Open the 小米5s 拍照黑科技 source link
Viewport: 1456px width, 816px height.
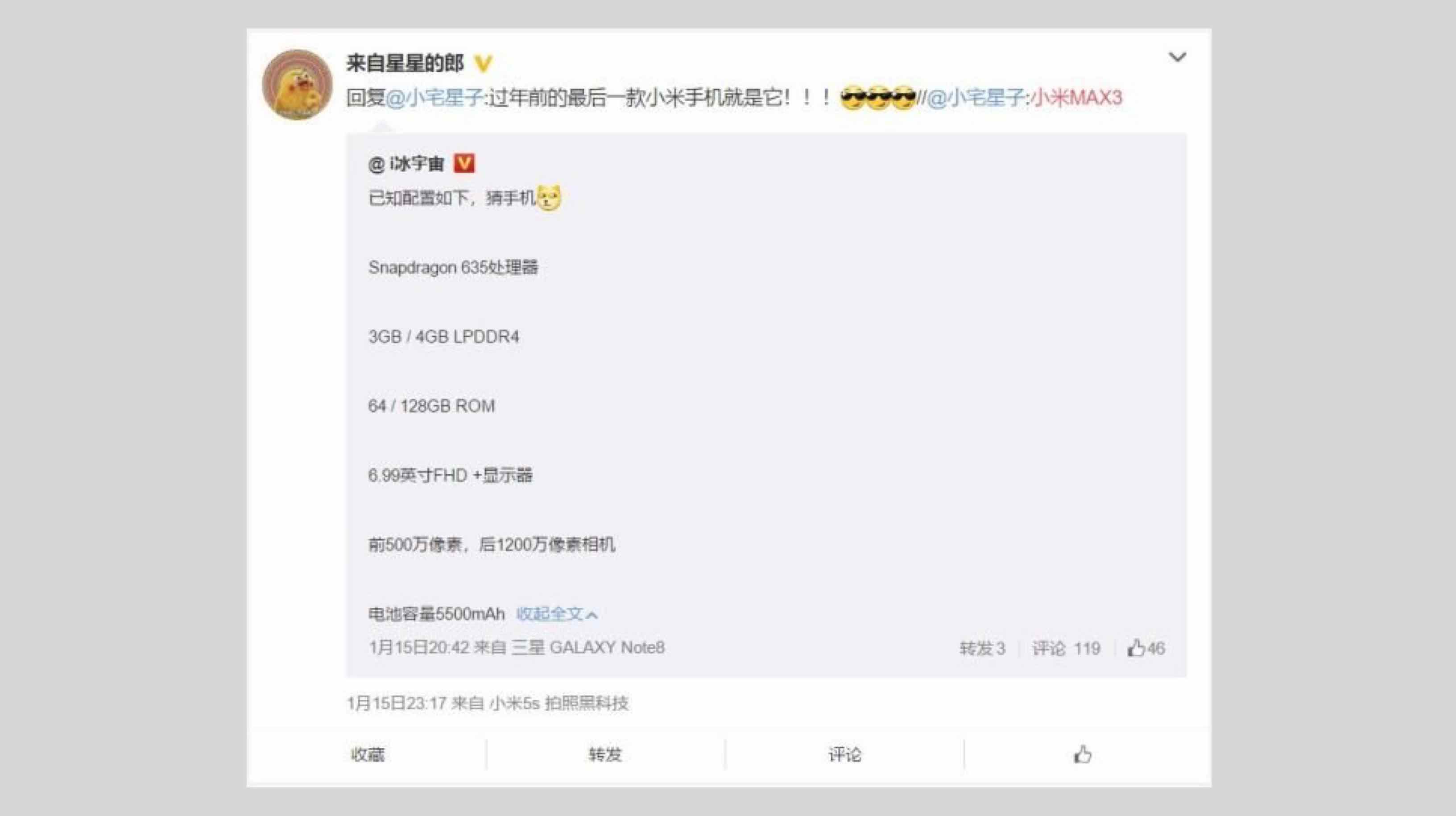coord(559,704)
